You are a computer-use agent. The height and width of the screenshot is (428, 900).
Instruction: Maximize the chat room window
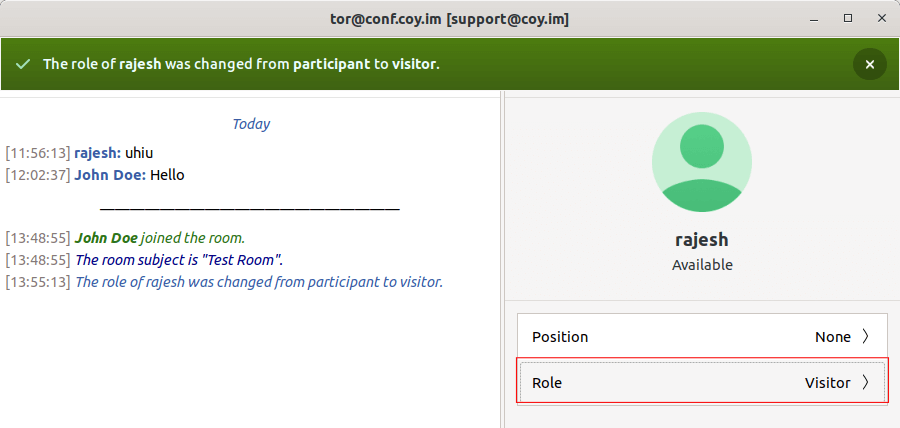coord(848,18)
